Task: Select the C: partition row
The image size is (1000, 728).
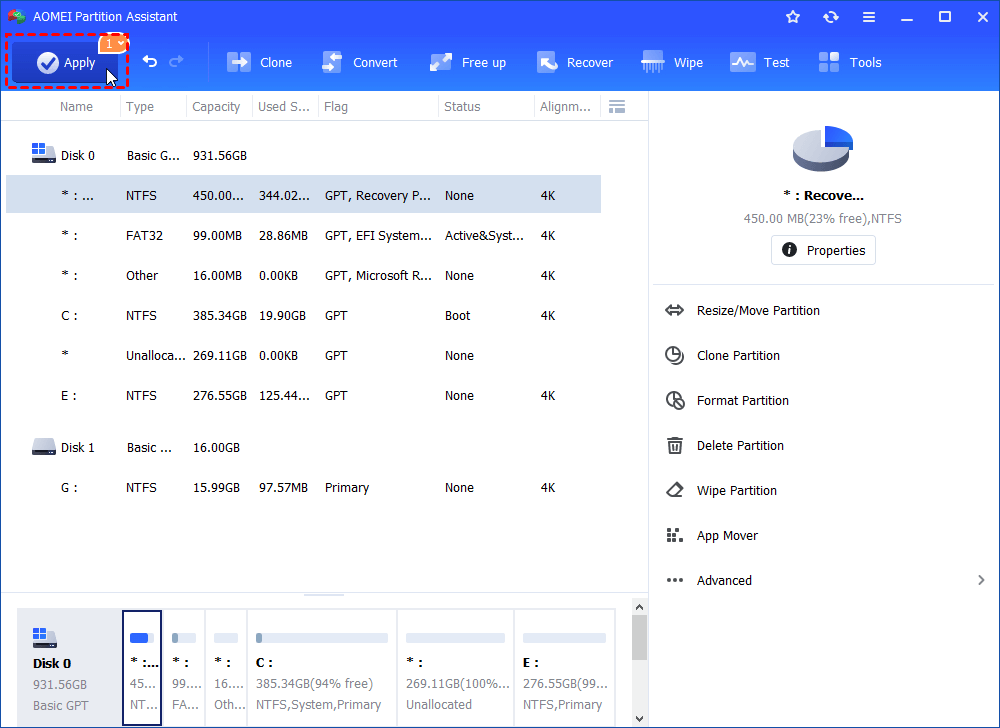Action: tap(300, 316)
